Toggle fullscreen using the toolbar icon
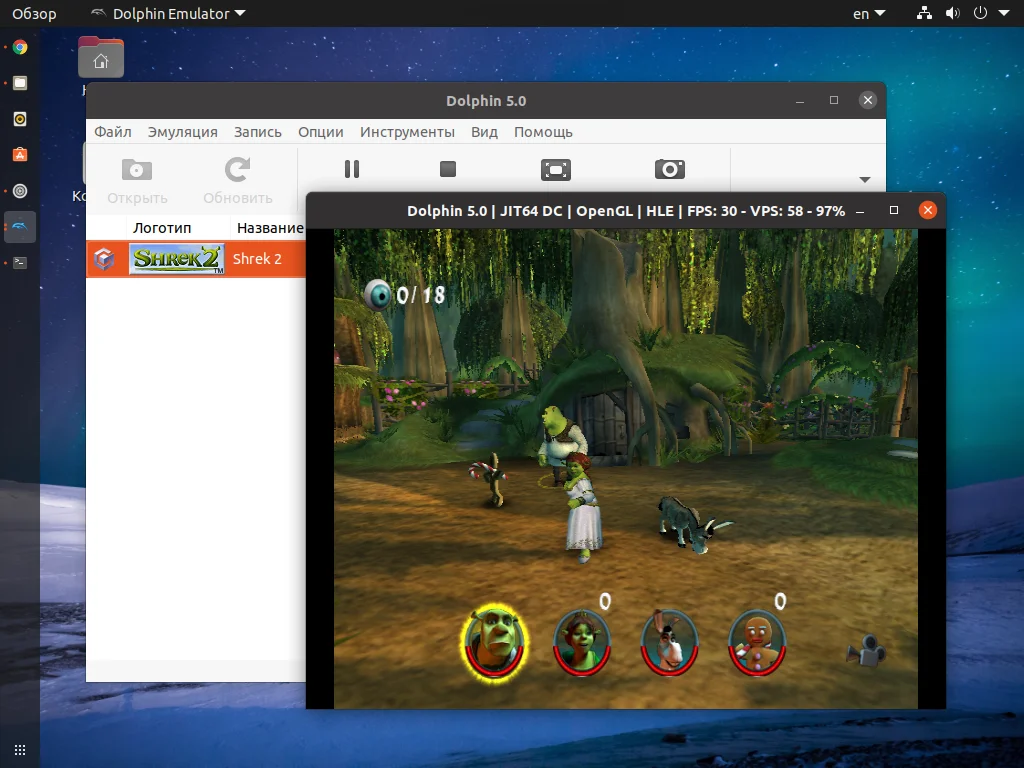 pos(556,170)
